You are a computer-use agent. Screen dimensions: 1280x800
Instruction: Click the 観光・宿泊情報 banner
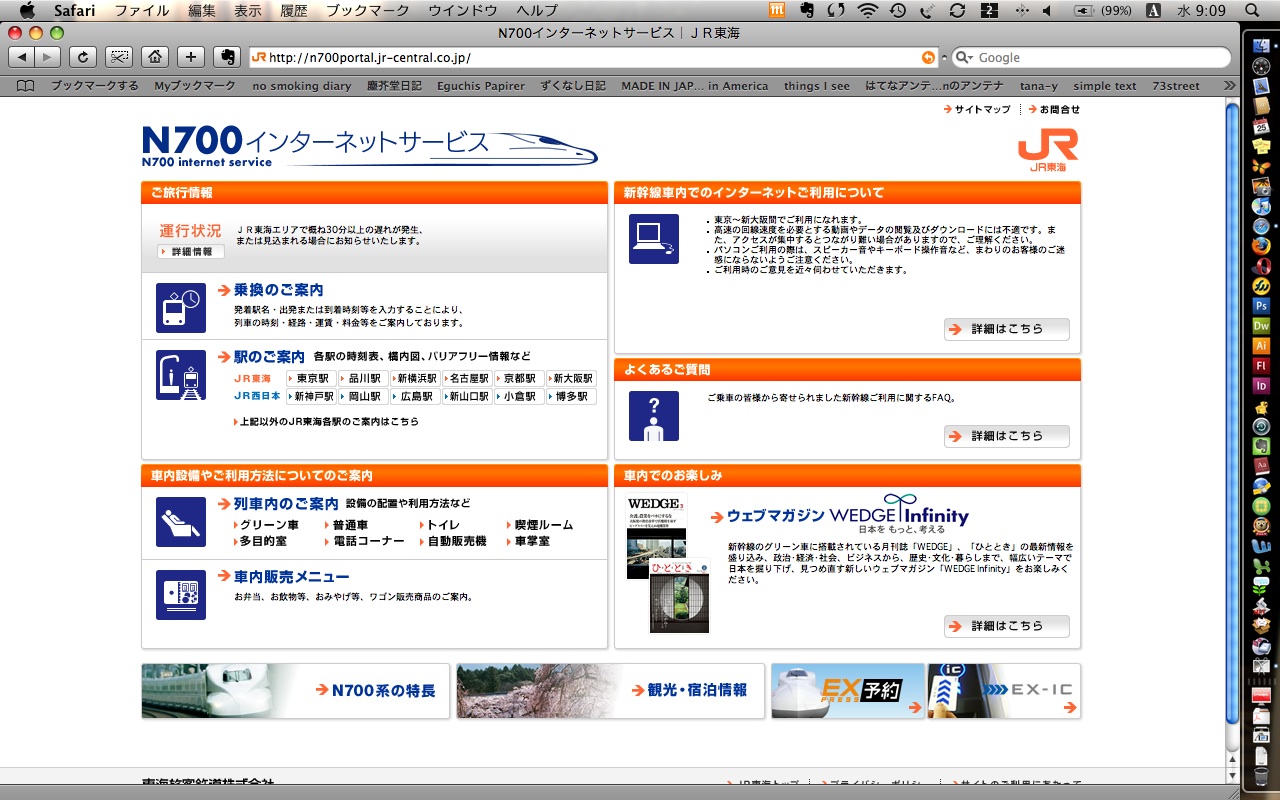pyautogui.click(x=610, y=691)
